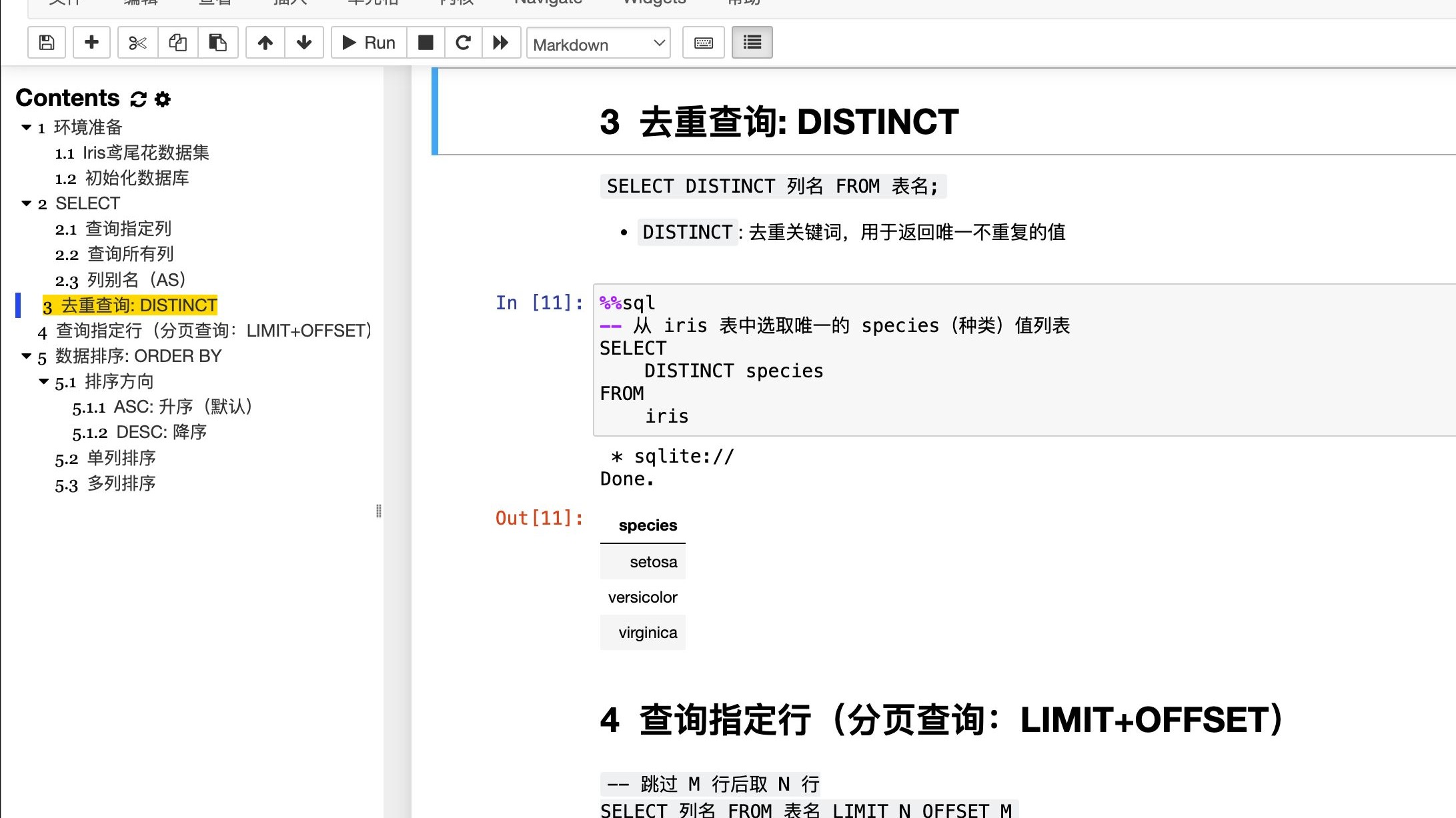Click the SELECT DISTINCT 列名 FROM 表名 syntax line
1456x818 pixels.
click(x=773, y=186)
